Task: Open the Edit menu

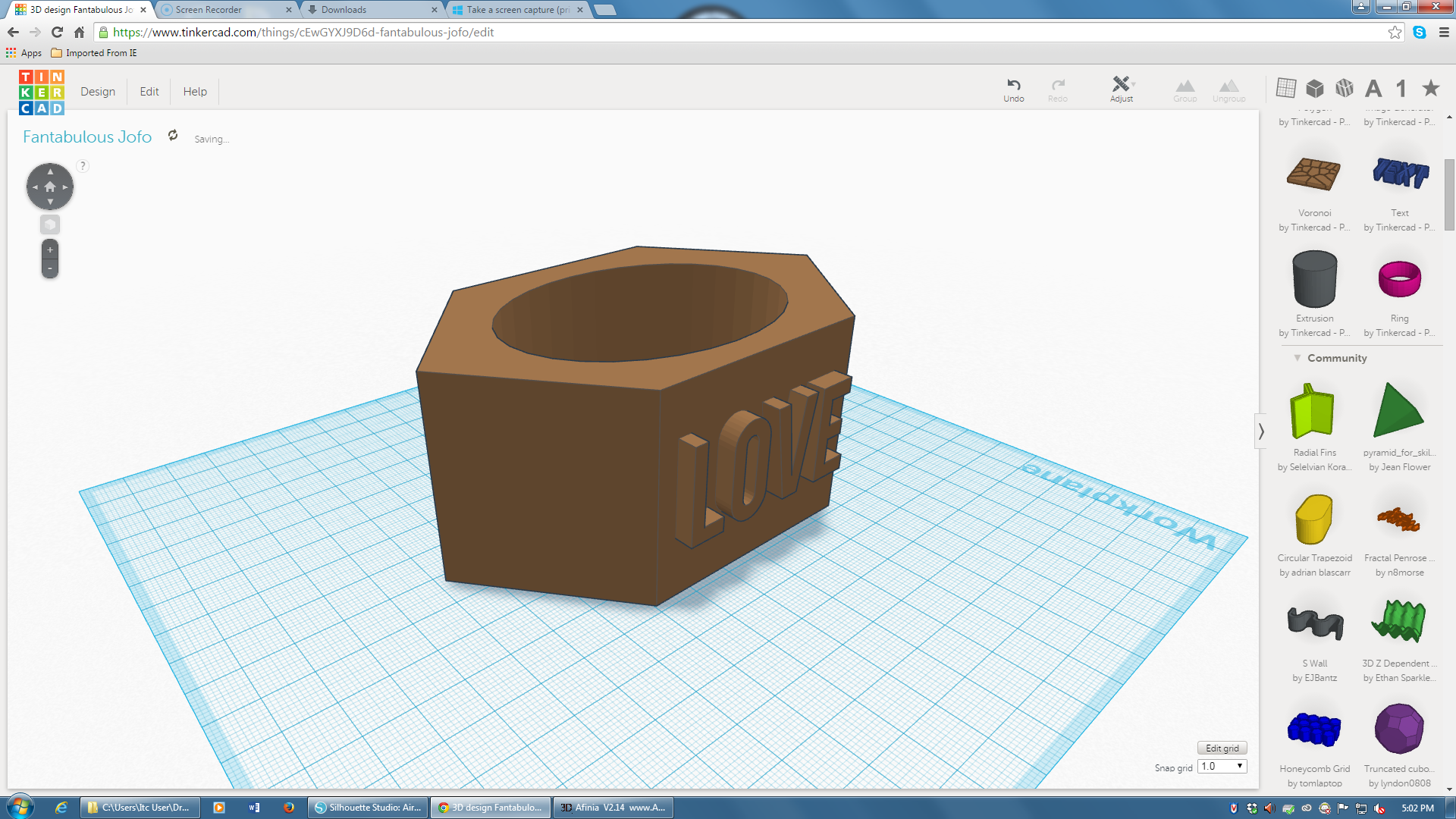Action: pyautogui.click(x=149, y=92)
